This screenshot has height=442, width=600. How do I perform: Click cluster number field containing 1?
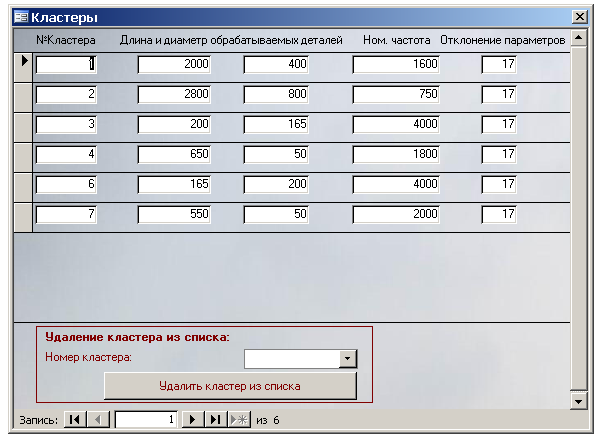click(66, 64)
